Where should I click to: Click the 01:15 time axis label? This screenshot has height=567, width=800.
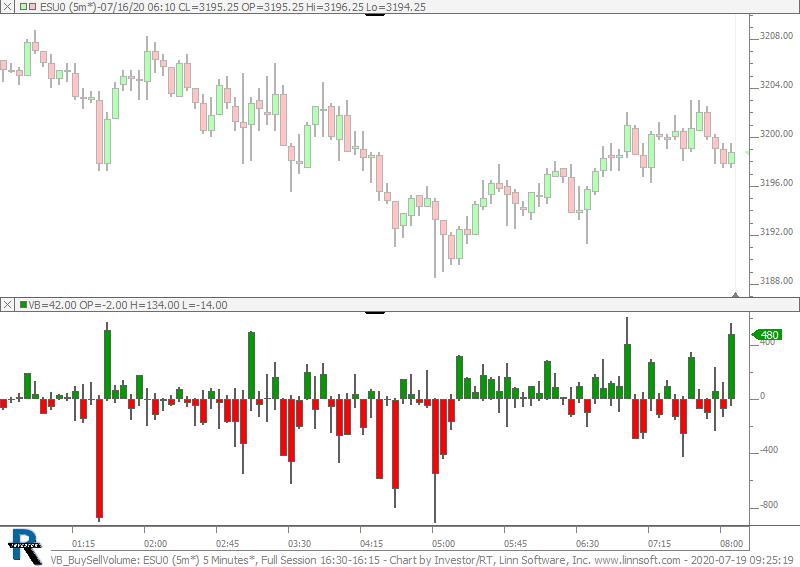[x=83, y=544]
